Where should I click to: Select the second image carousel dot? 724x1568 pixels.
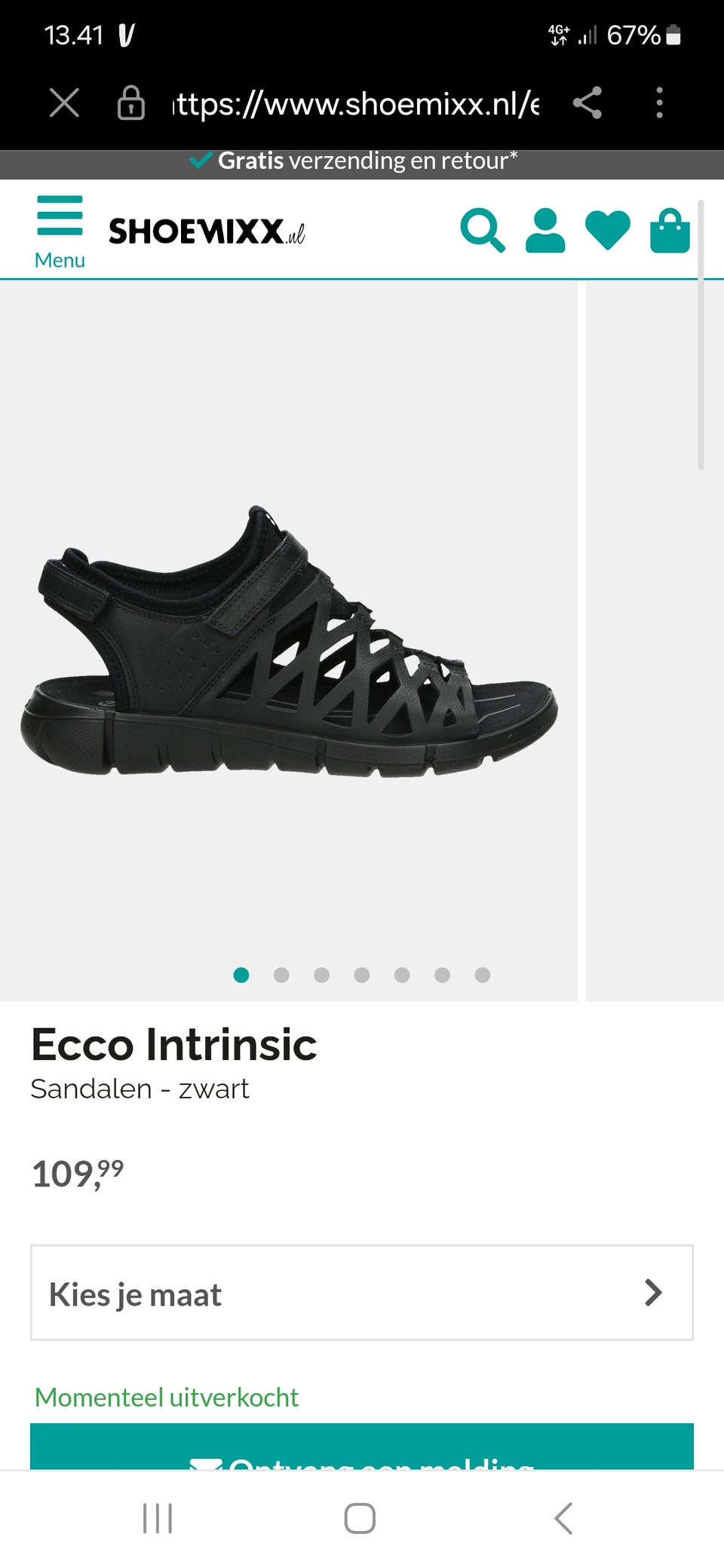(281, 975)
